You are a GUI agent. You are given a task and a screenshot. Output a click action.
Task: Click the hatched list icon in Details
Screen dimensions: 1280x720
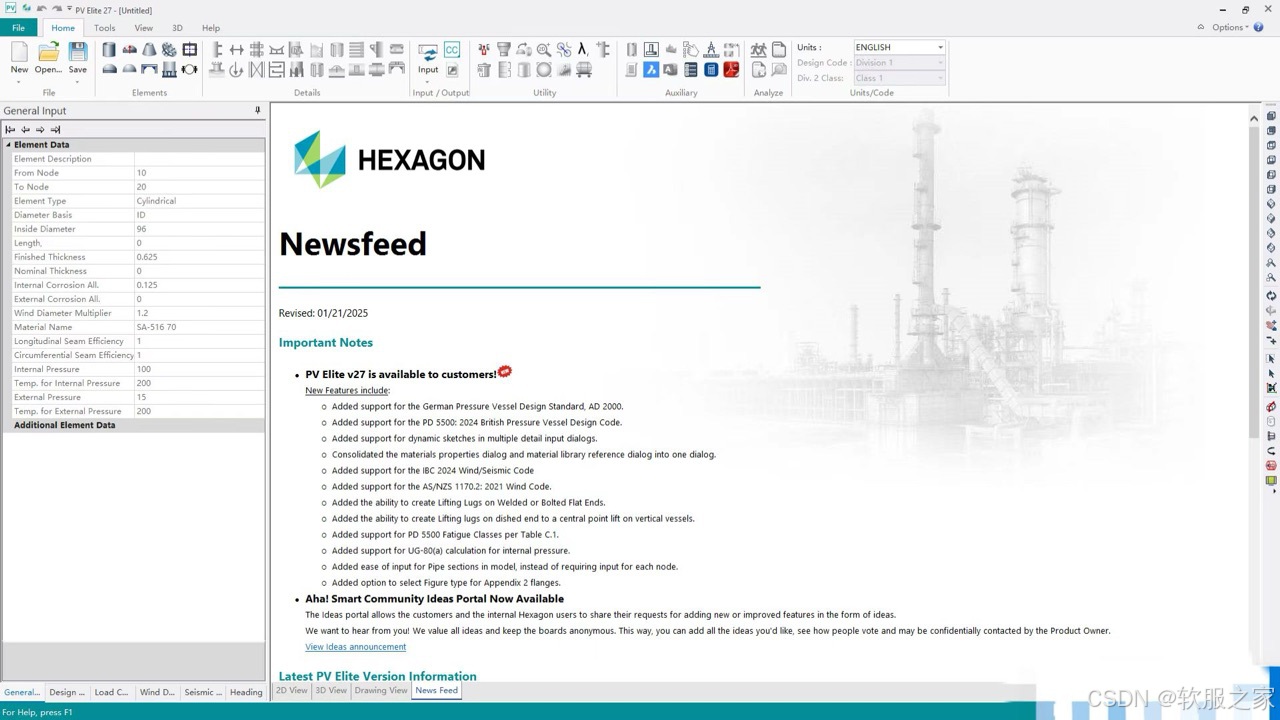356,50
